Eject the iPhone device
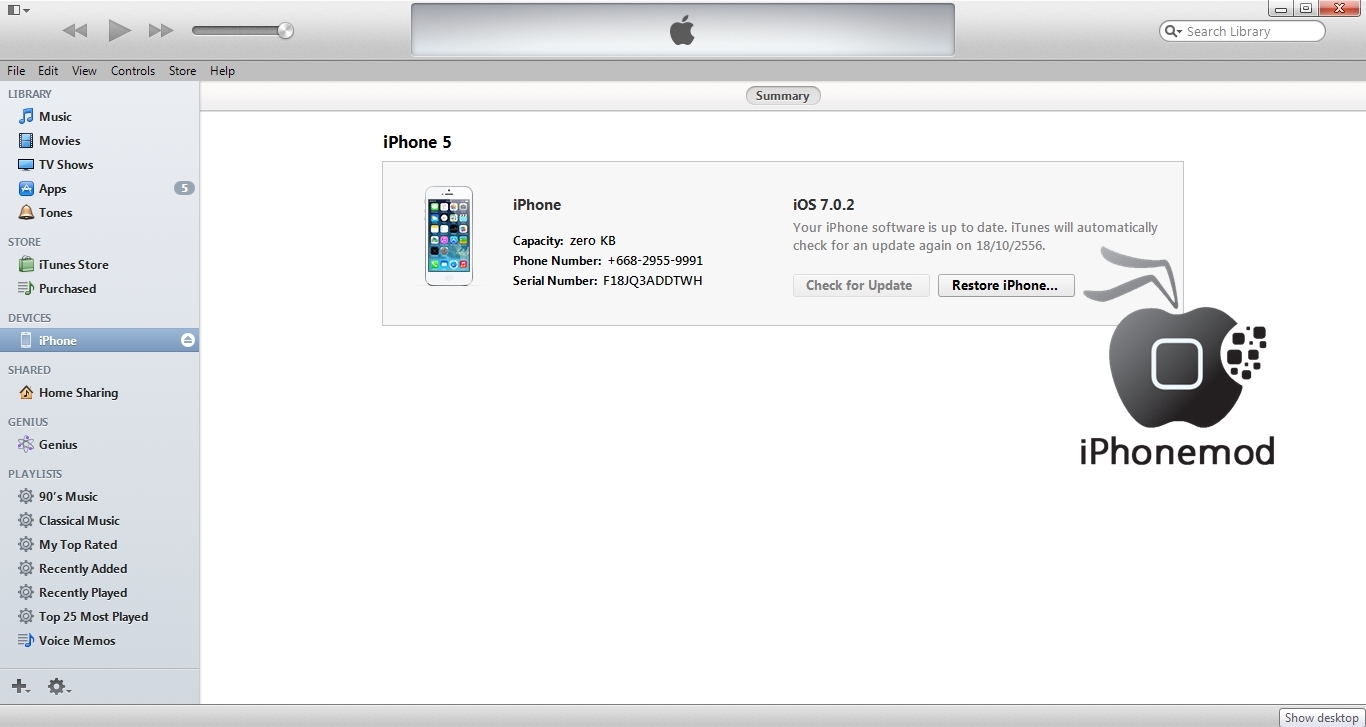 coord(187,341)
